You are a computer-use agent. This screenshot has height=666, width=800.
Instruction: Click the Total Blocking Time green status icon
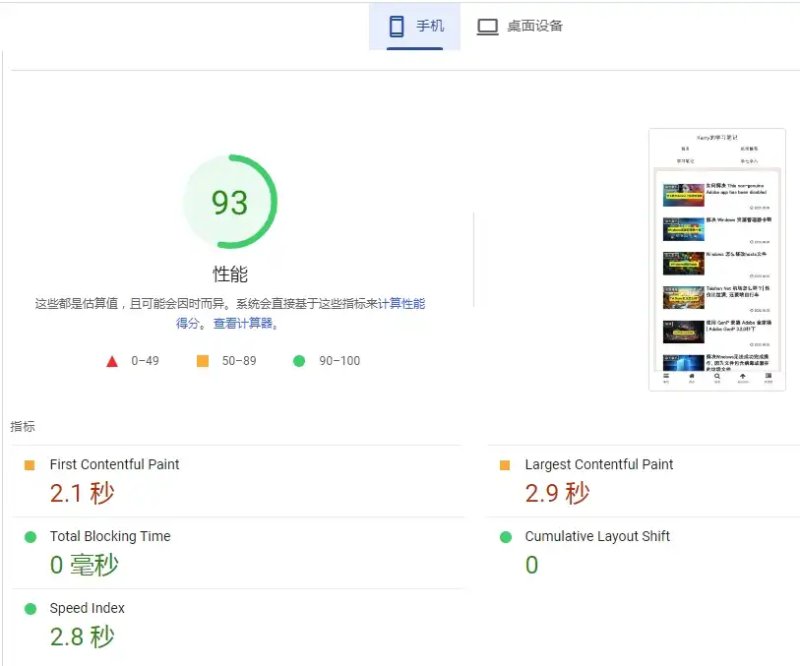pos(31,537)
